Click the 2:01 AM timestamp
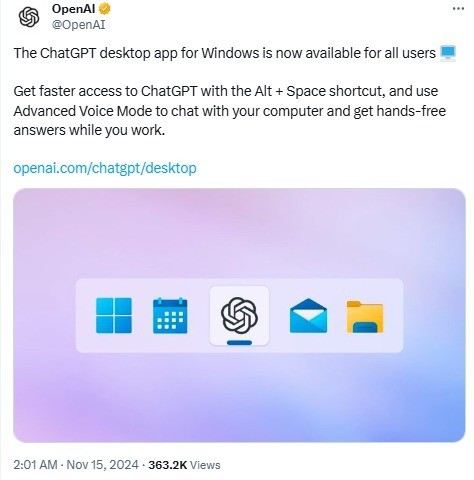474x480 pixels. [35, 465]
